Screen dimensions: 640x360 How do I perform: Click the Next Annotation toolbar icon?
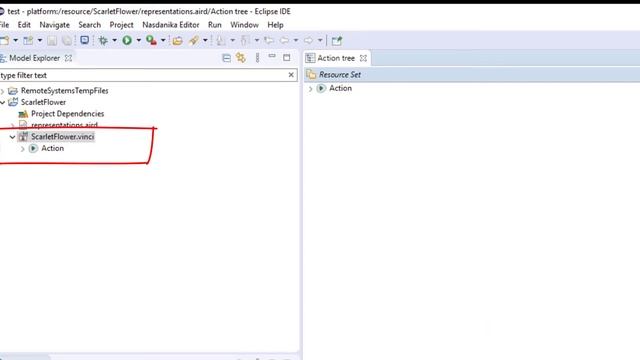(x=221, y=40)
